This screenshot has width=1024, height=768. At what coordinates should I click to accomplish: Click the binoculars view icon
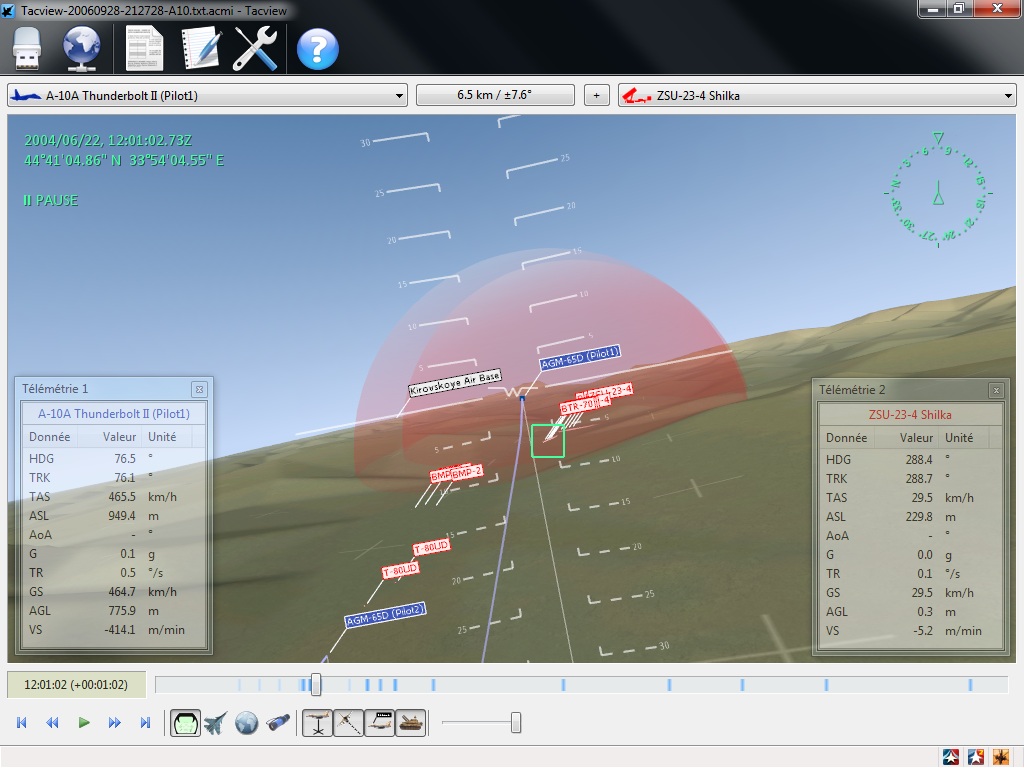pos(279,723)
